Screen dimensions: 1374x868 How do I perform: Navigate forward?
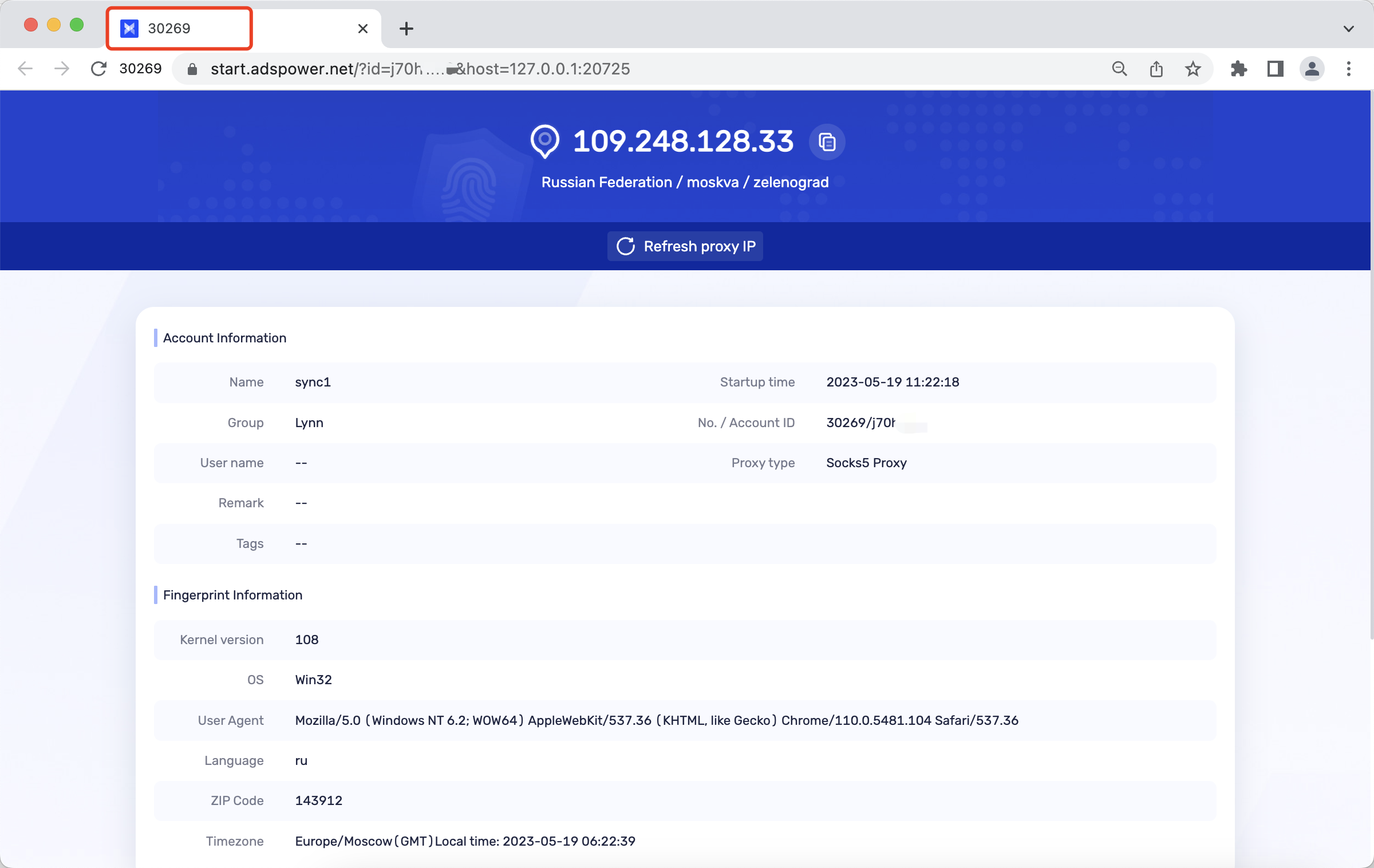(x=61, y=69)
